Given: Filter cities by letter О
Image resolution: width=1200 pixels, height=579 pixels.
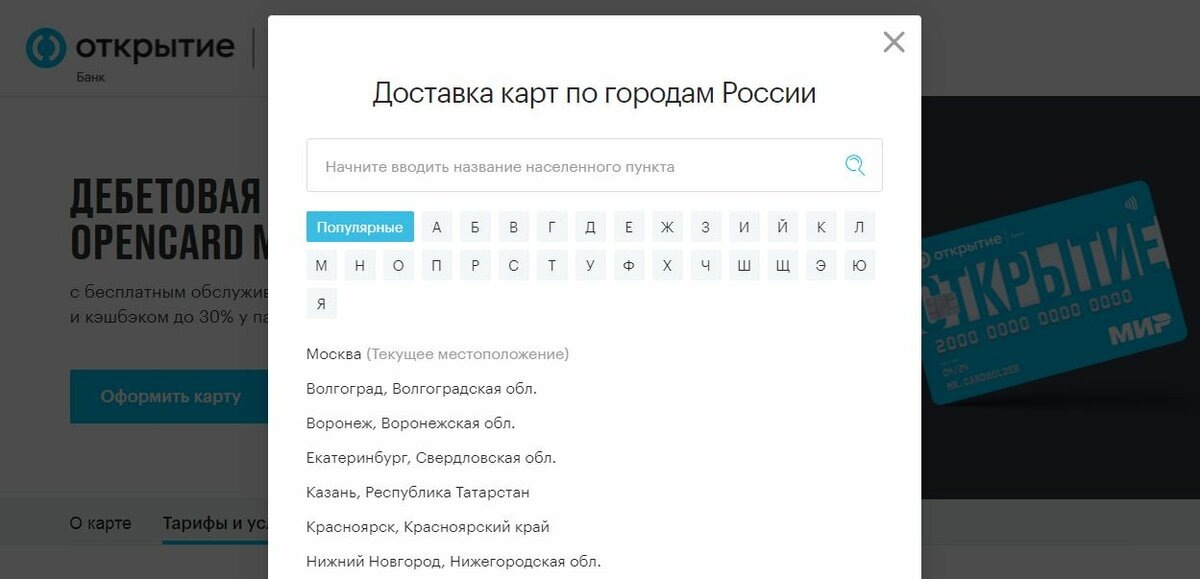Looking at the screenshot, I should 398,265.
